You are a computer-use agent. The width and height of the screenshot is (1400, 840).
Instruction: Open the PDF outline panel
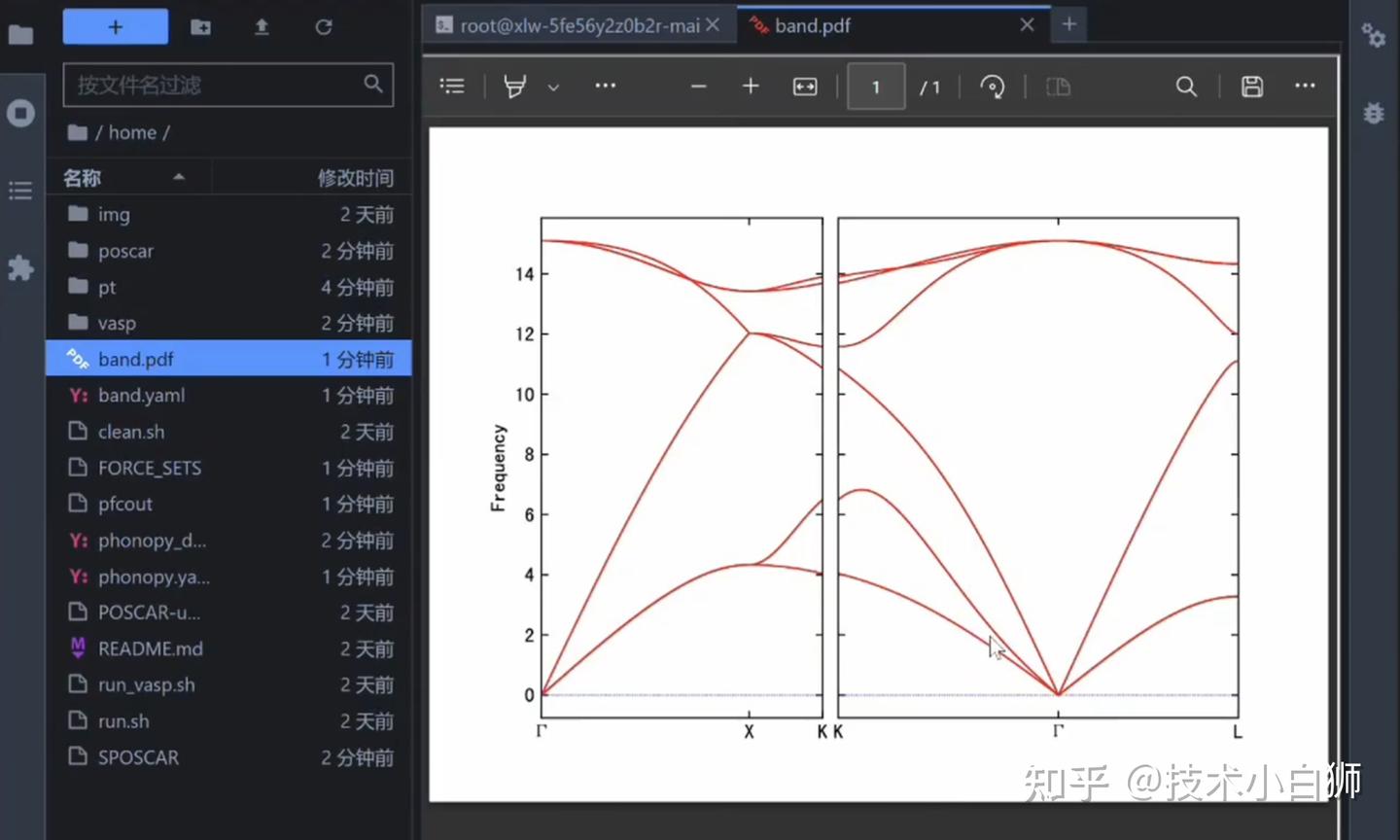point(452,86)
